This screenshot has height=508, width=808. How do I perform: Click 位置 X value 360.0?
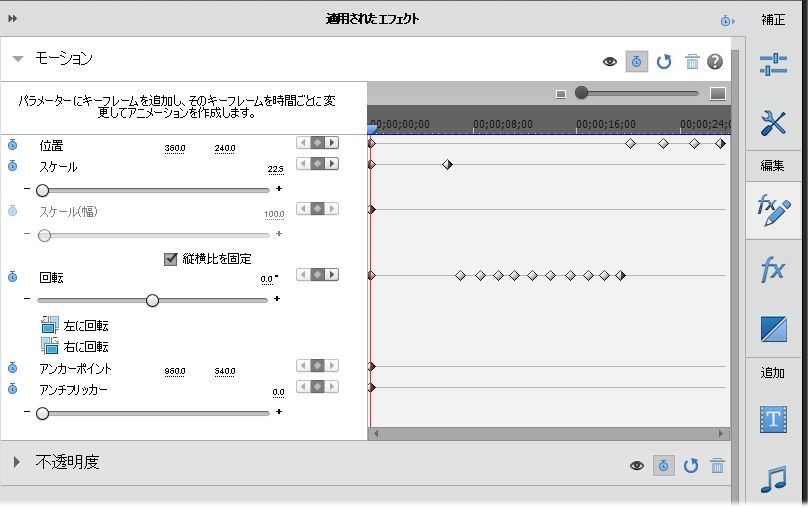pyautogui.click(x=175, y=148)
